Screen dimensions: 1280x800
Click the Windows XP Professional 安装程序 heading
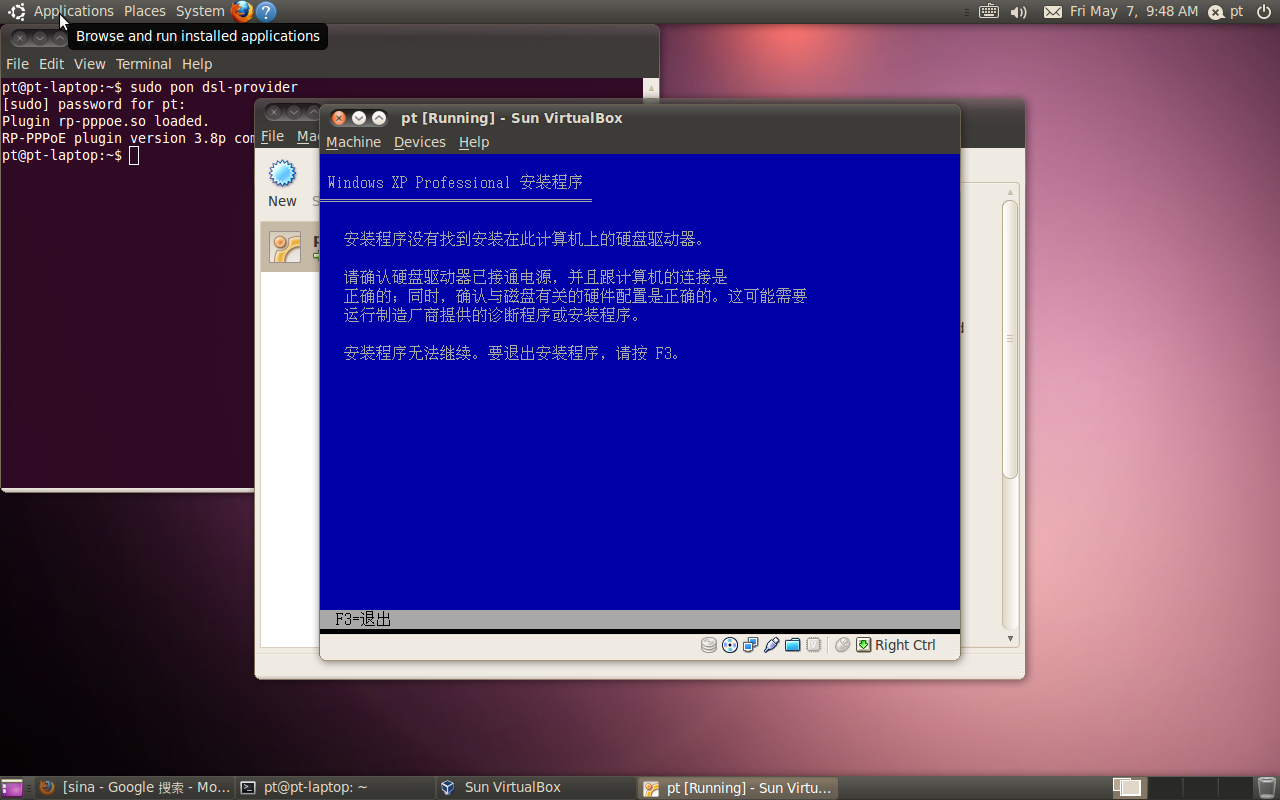(455, 182)
